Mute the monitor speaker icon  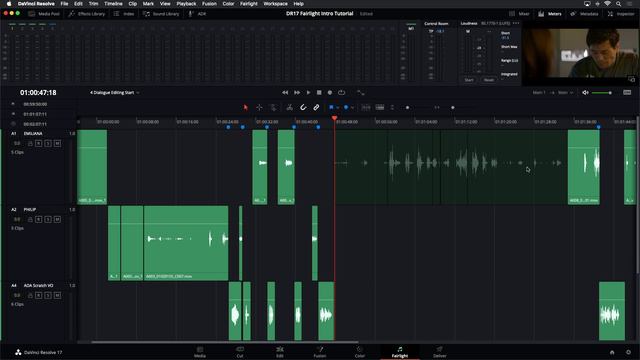[x=585, y=93]
